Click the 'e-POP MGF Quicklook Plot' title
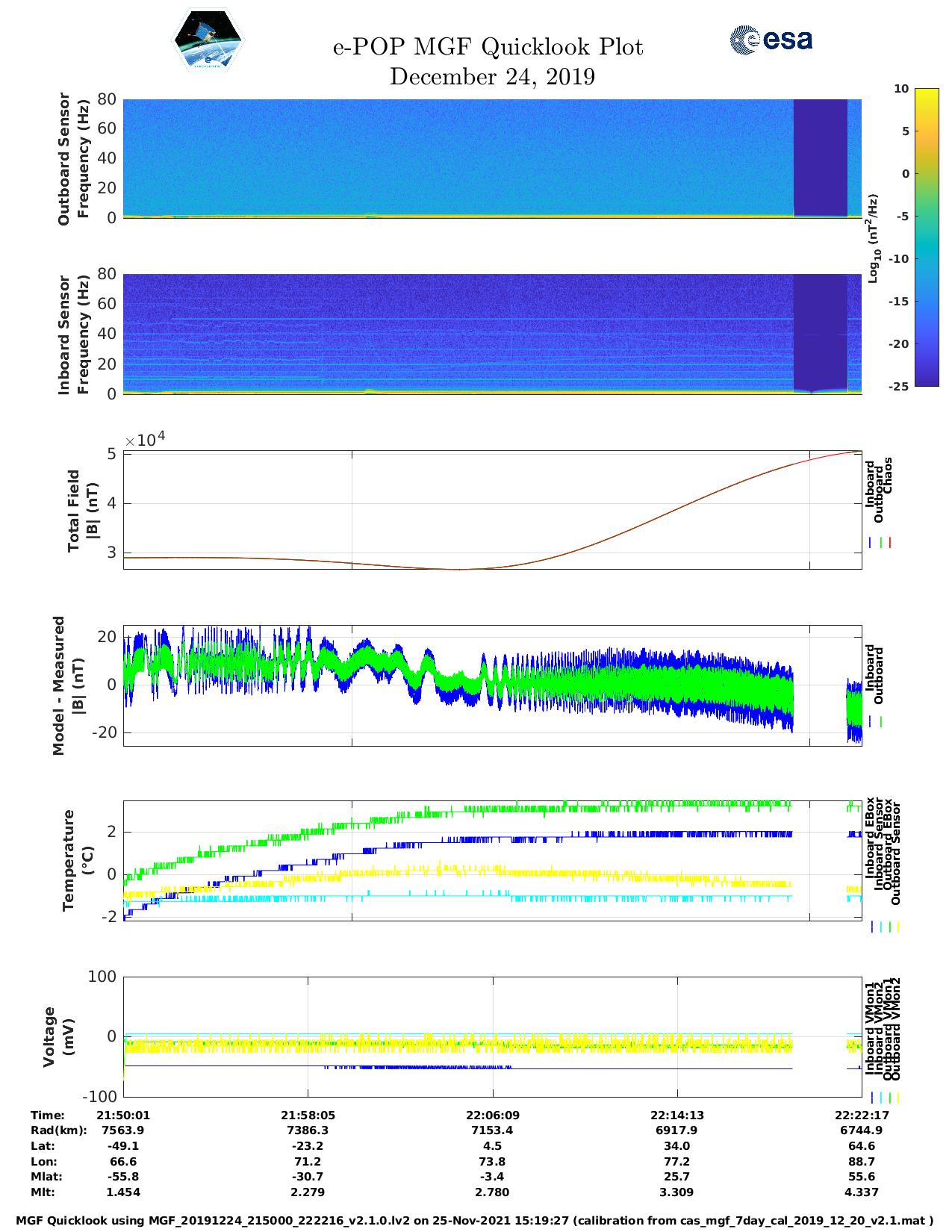Image resolution: width=952 pixels, height=1232 pixels. click(x=488, y=47)
